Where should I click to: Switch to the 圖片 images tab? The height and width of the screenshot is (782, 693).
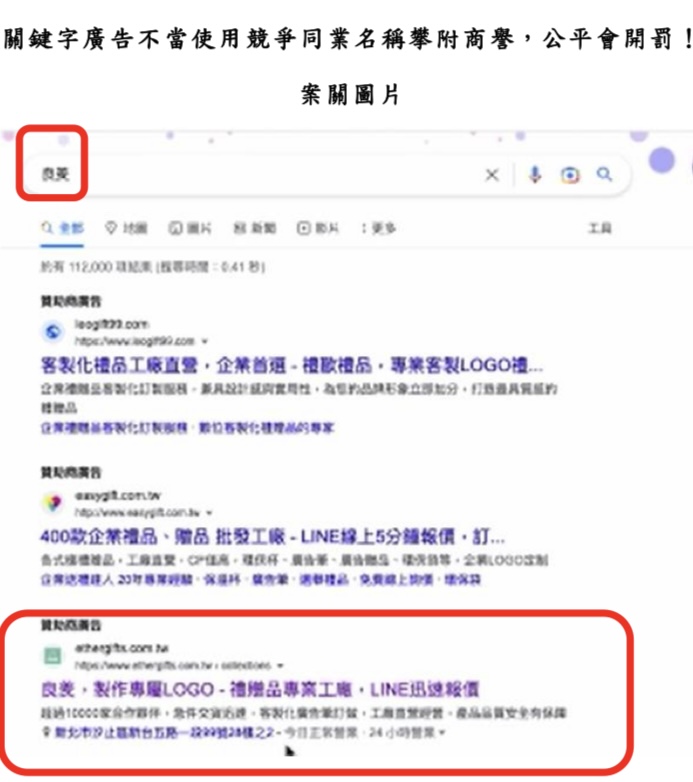coord(190,228)
